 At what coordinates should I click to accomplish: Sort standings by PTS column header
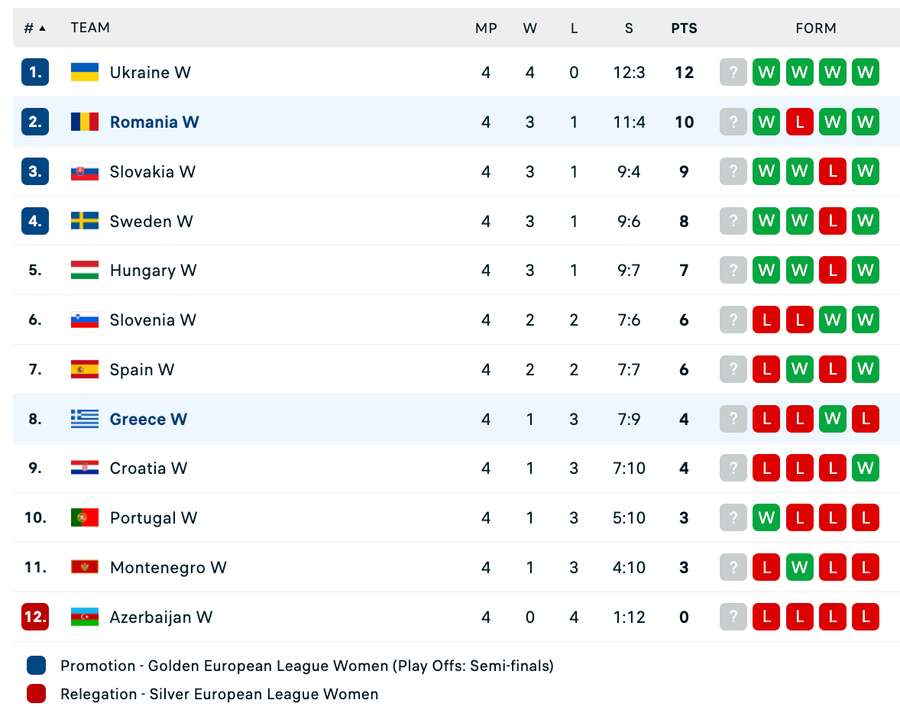point(684,28)
